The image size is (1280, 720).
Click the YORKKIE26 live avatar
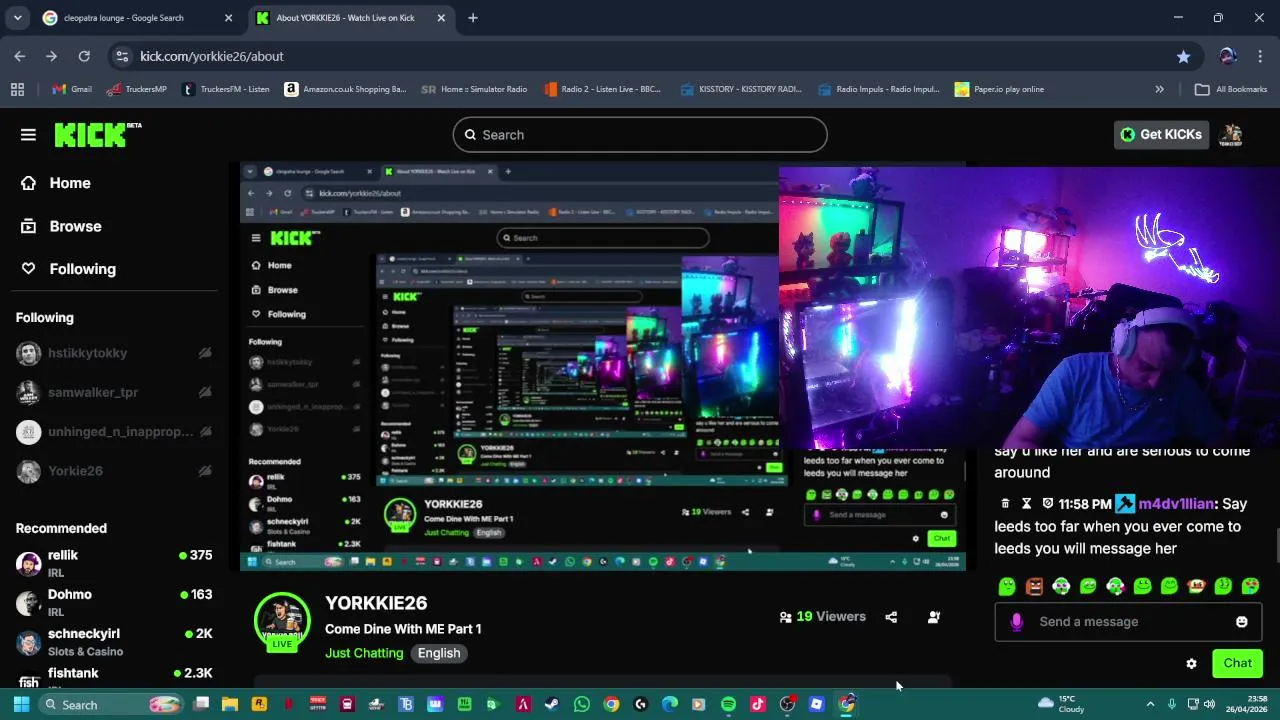(282, 621)
